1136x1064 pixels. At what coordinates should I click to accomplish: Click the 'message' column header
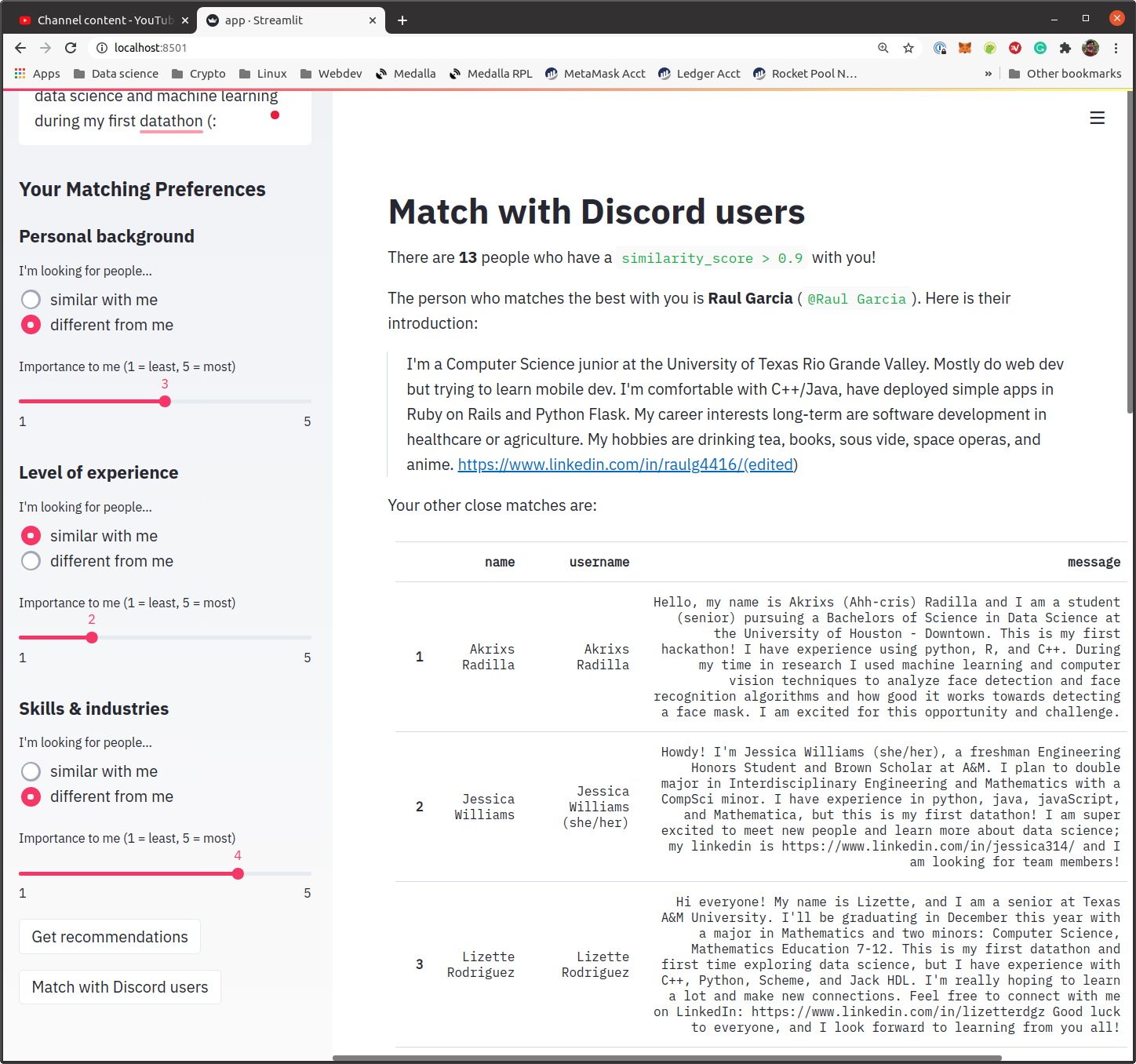(1094, 562)
